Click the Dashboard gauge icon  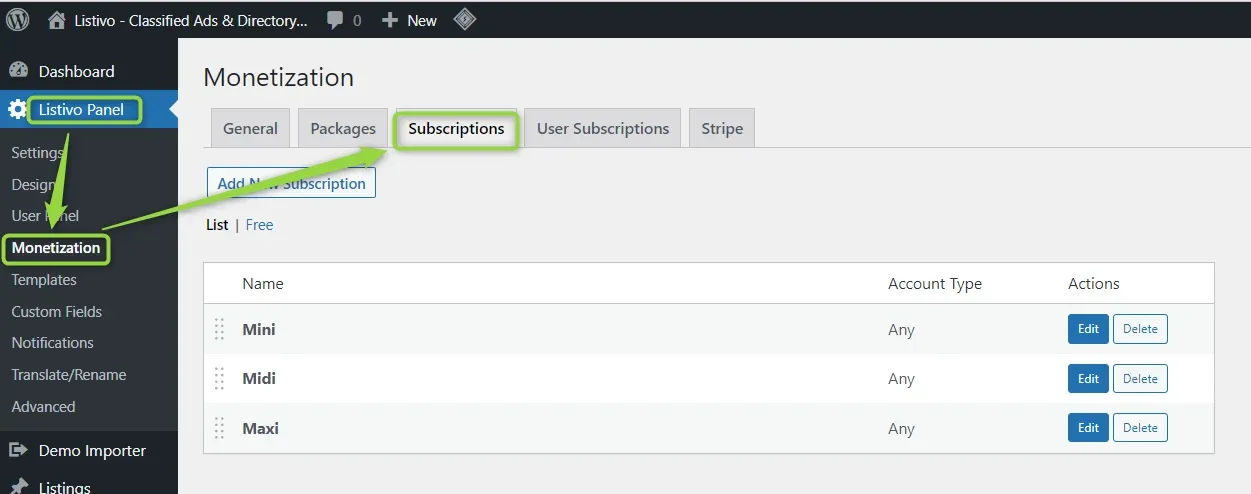click(18, 71)
